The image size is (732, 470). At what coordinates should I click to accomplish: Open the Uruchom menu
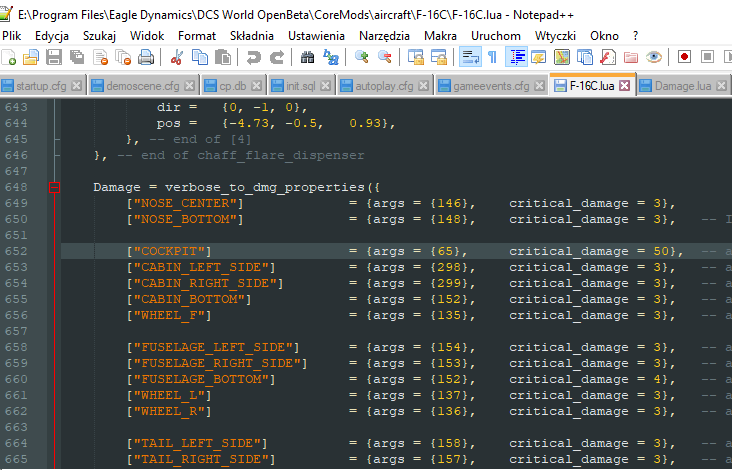496,36
